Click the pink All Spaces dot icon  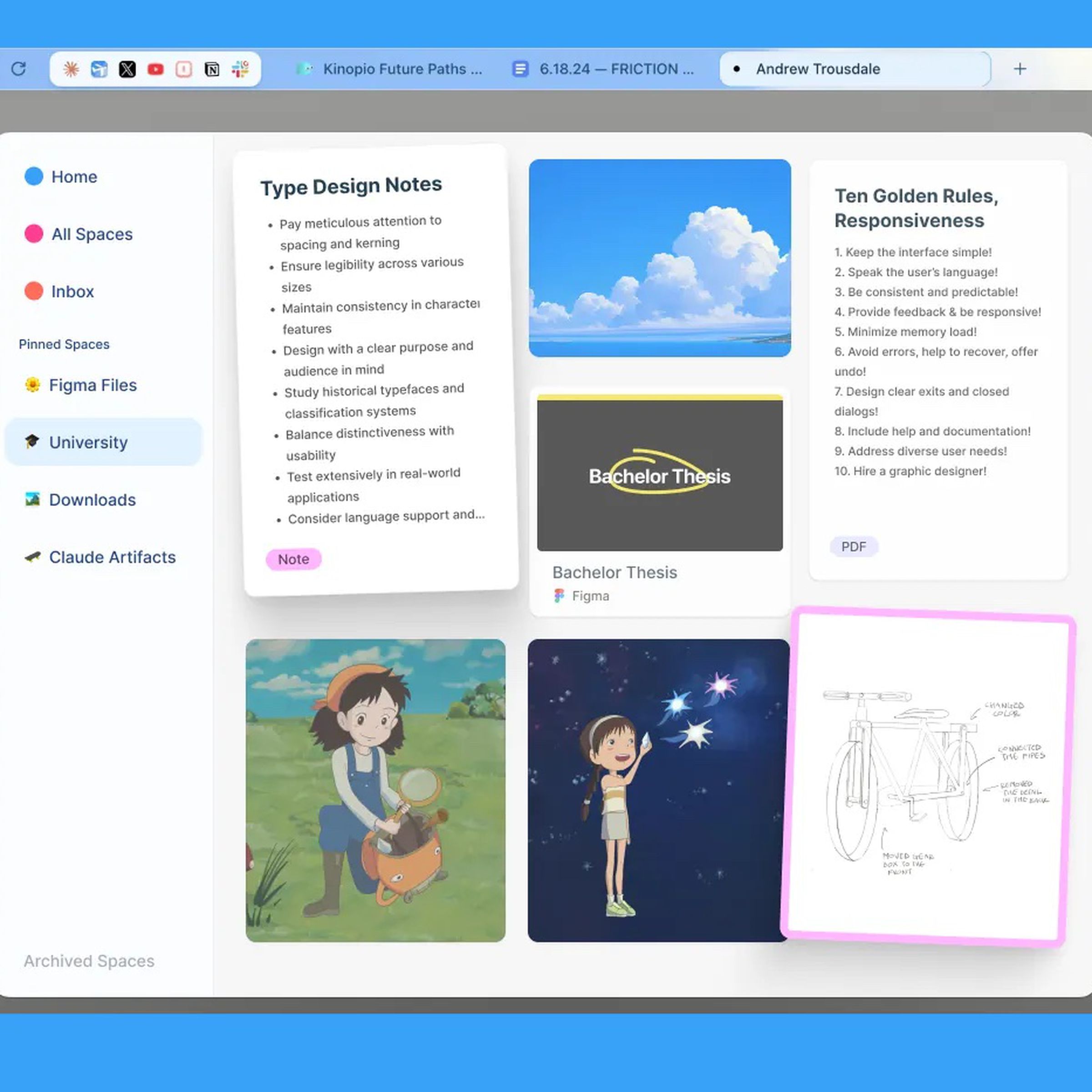coord(34,233)
